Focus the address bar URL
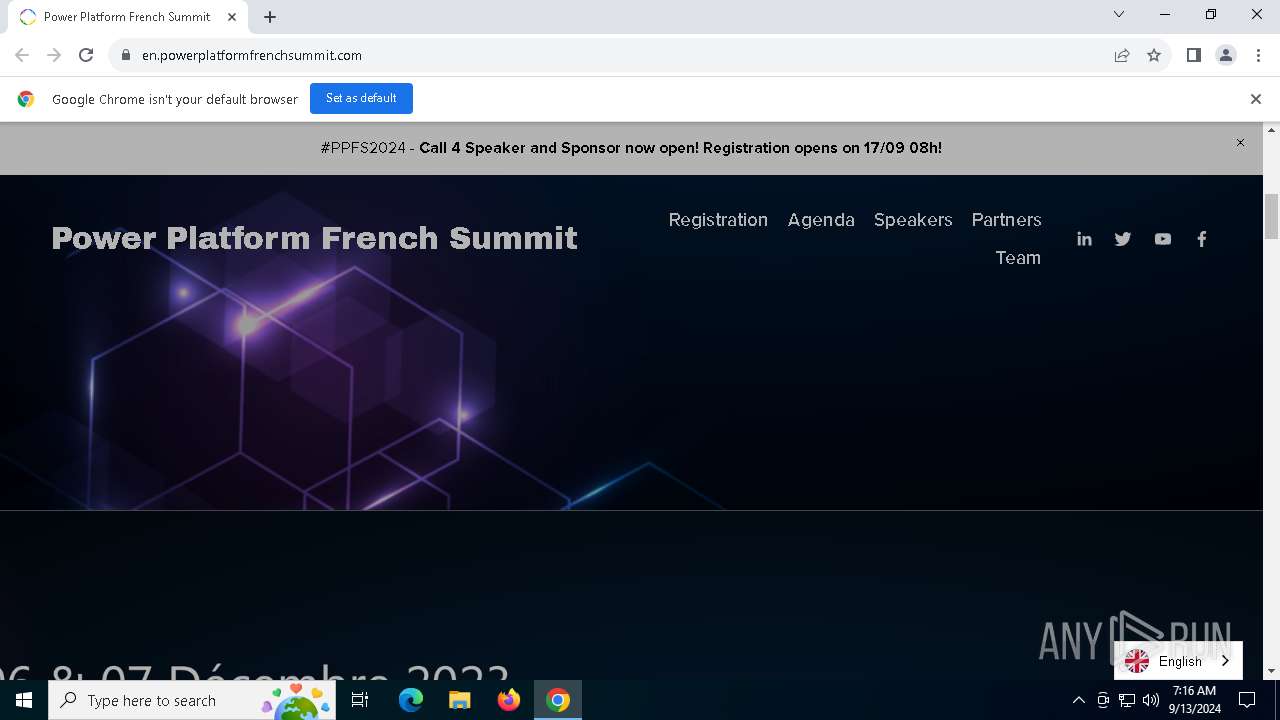The image size is (1280, 720). (x=252, y=55)
